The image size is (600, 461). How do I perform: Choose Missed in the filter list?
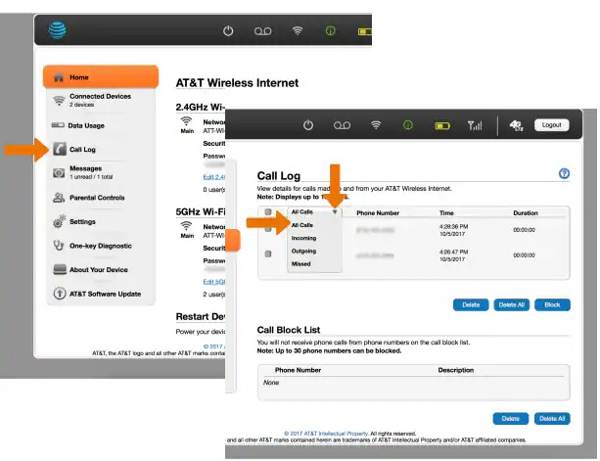(301, 264)
